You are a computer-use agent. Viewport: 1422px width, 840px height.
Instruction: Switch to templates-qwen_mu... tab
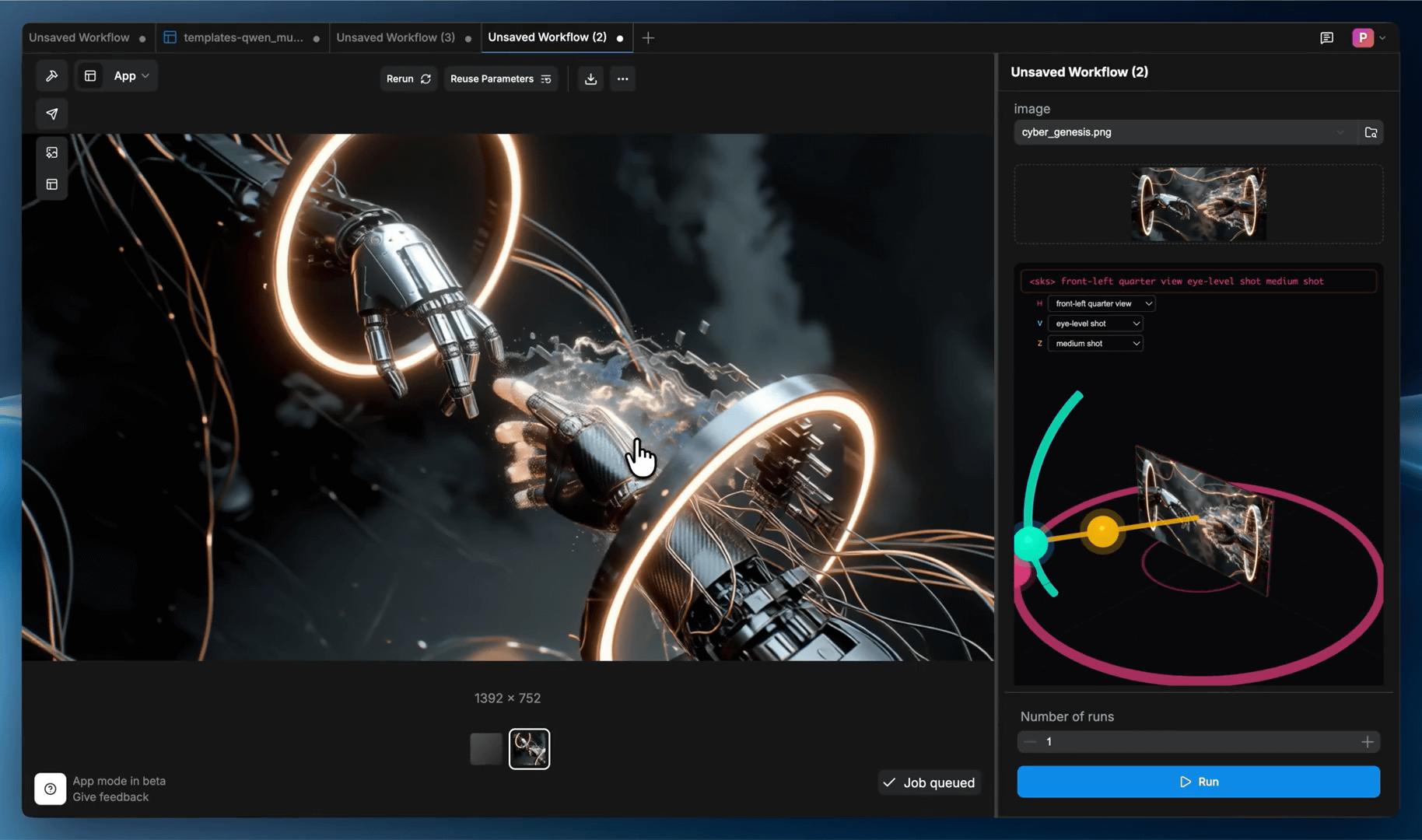coord(243,37)
